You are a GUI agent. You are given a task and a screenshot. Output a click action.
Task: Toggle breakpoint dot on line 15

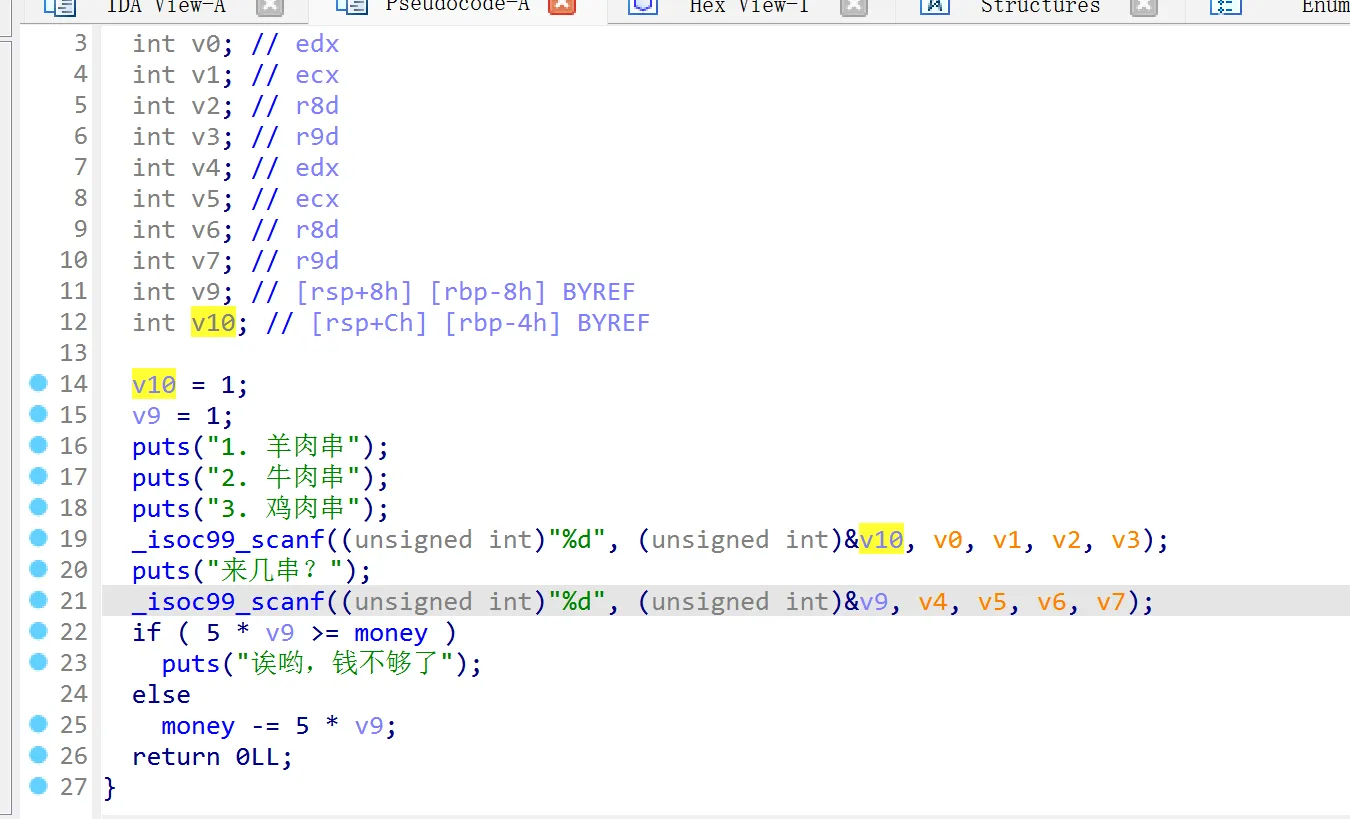pos(39,415)
